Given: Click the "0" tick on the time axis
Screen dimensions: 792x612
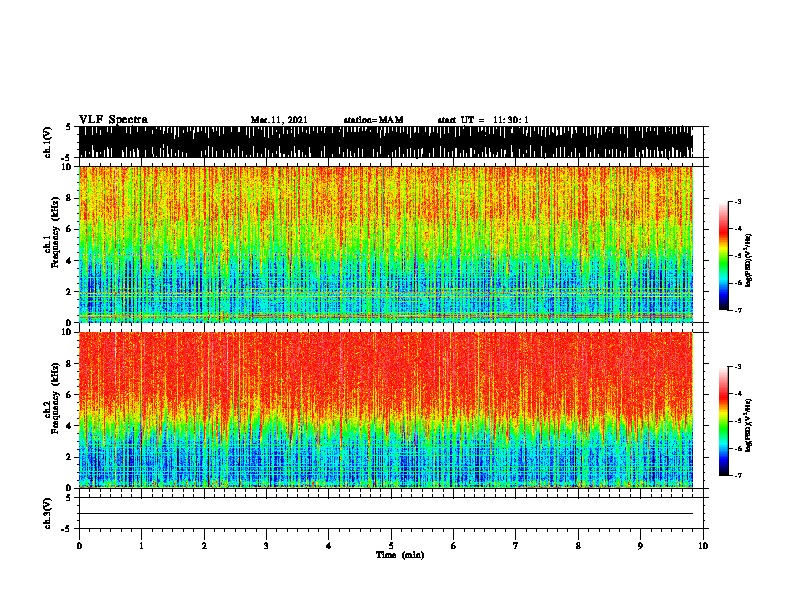Looking at the screenshot, I should tap(79, 546).
